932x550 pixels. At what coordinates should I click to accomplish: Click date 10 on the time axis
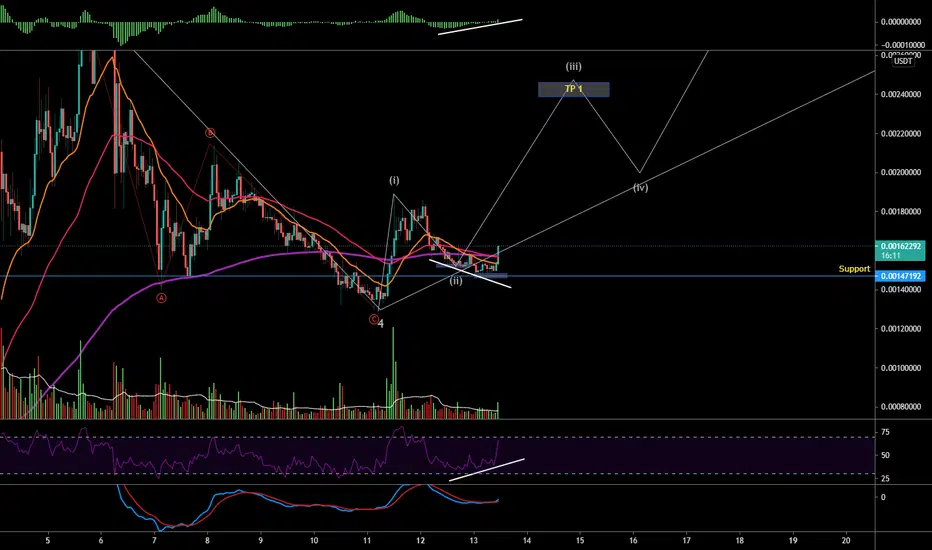[314, 540]
